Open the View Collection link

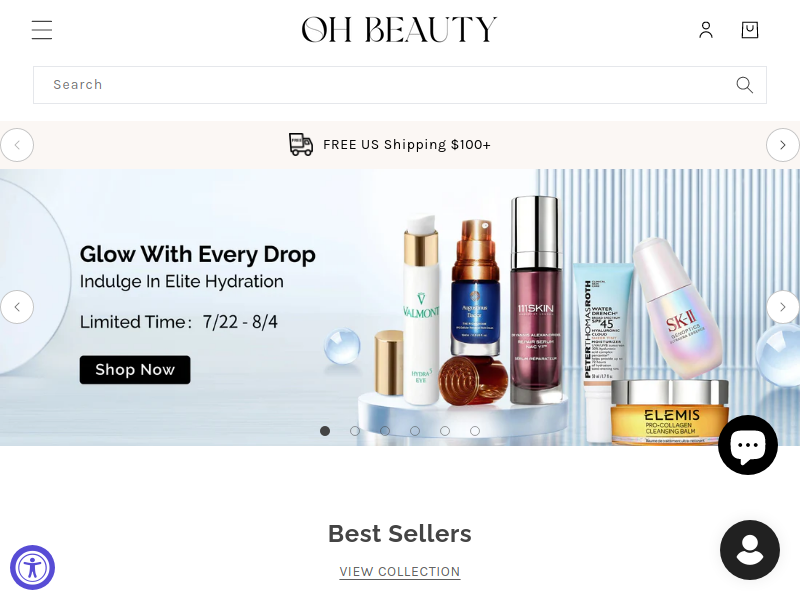click(x=400, y=572)
